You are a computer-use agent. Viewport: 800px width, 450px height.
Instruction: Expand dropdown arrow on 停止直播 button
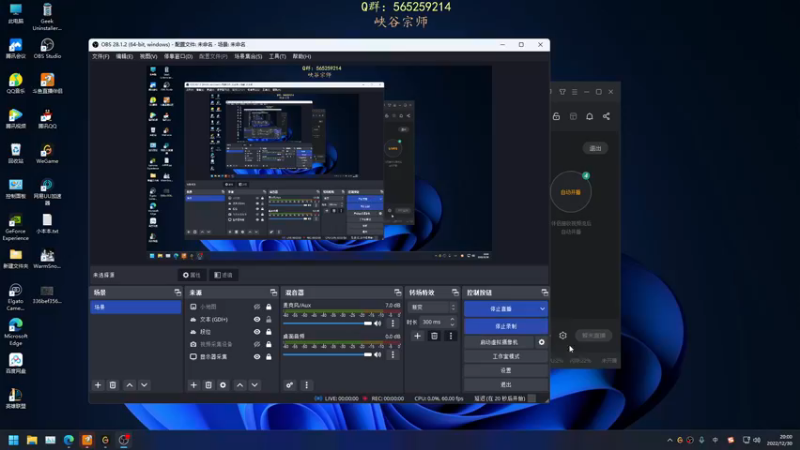point(542,309)
